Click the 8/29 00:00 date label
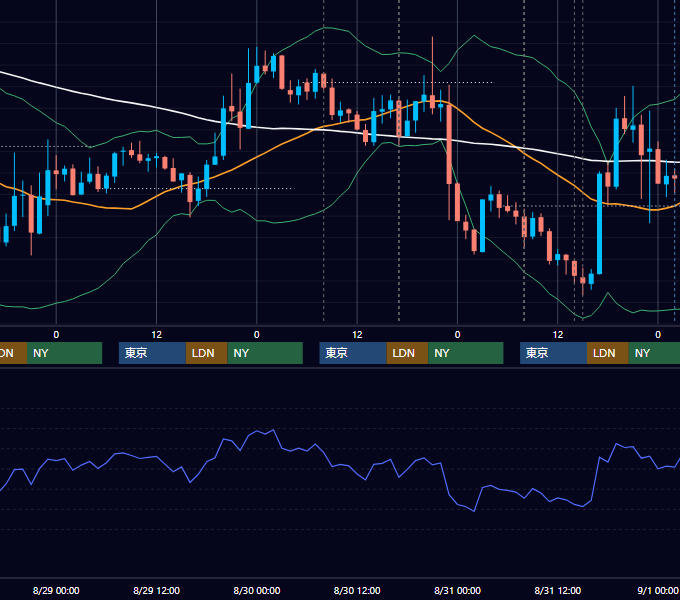This screenshot has width=680, height=600. click(56, 590)
